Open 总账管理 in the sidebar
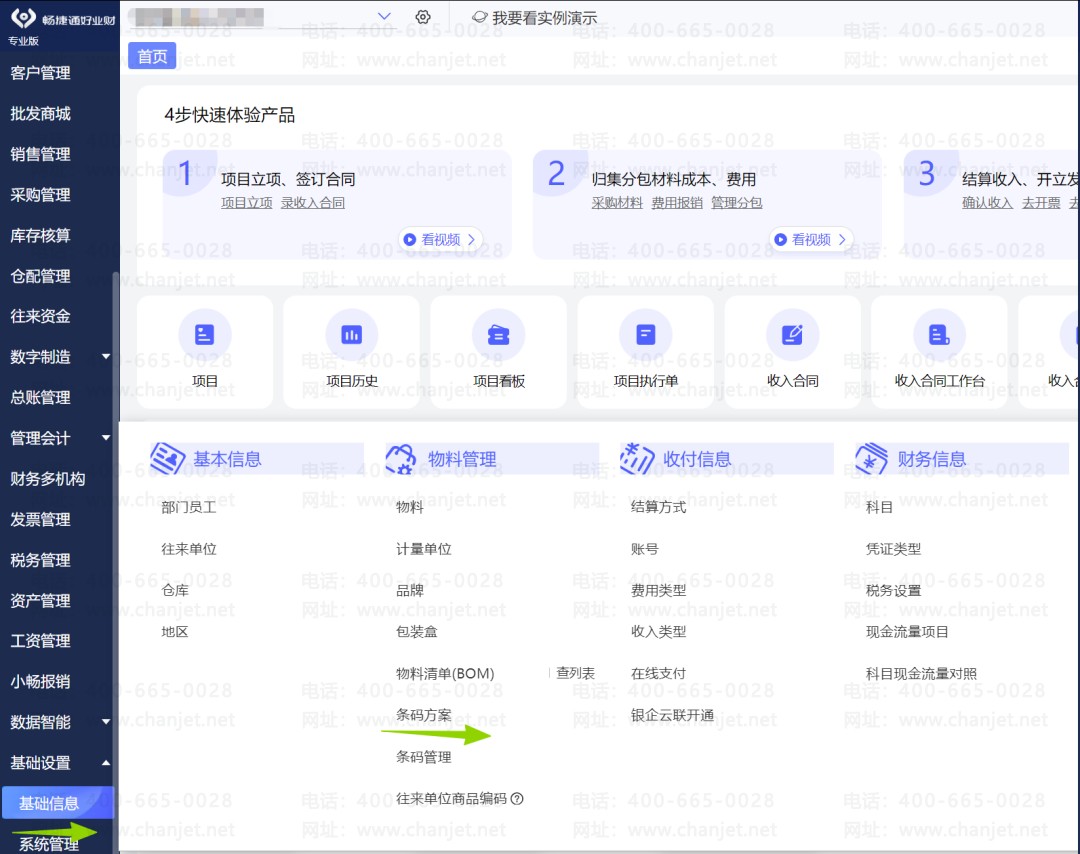This screenshot has height=854, width=1080. coord(41,397)
